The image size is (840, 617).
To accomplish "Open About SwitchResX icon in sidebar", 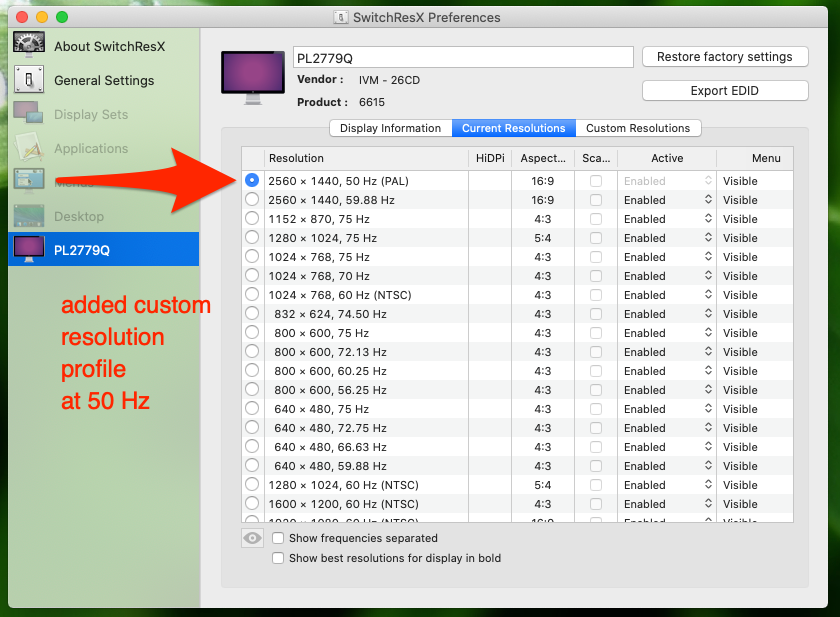I will click(x=29, y=45).
